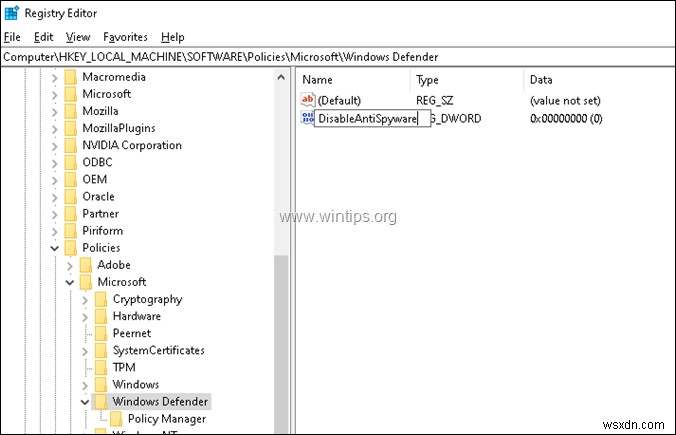The height and width of the screenshot is (435, 676).
Task: Select the Adobe folder icon
Action: pos(86,265)
